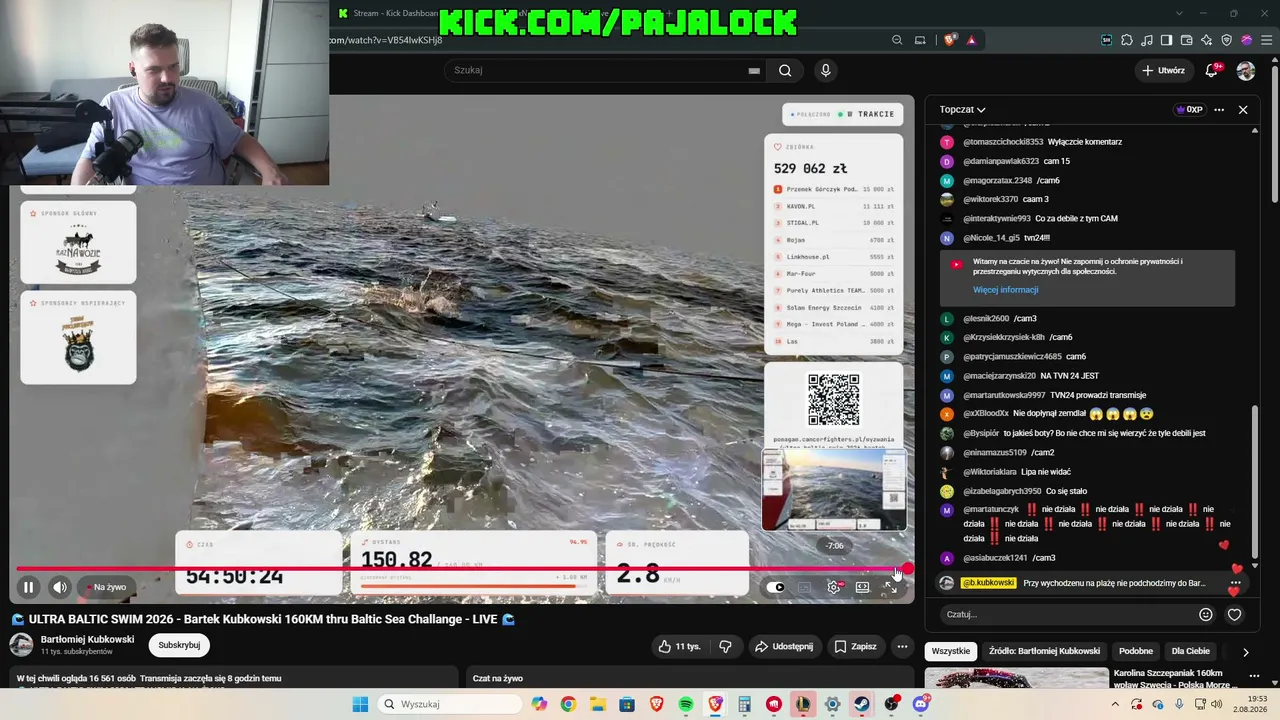This screenshot has height=720, width=1280.
Task: Toggle the autoplay switch in the player
Action: click(776, 587)
